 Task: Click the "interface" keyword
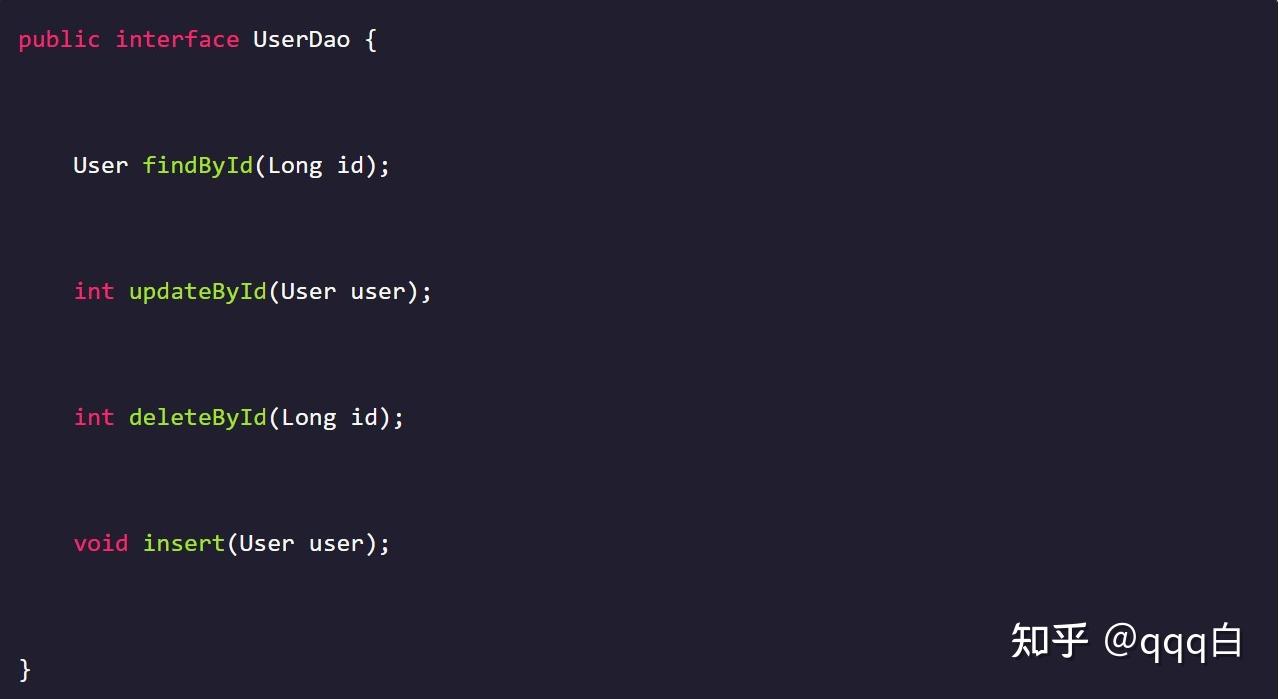(x=177, y=40)
